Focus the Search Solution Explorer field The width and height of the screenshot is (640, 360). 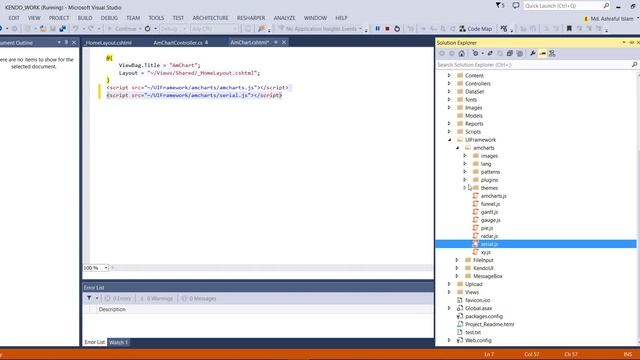pos(533,64)
